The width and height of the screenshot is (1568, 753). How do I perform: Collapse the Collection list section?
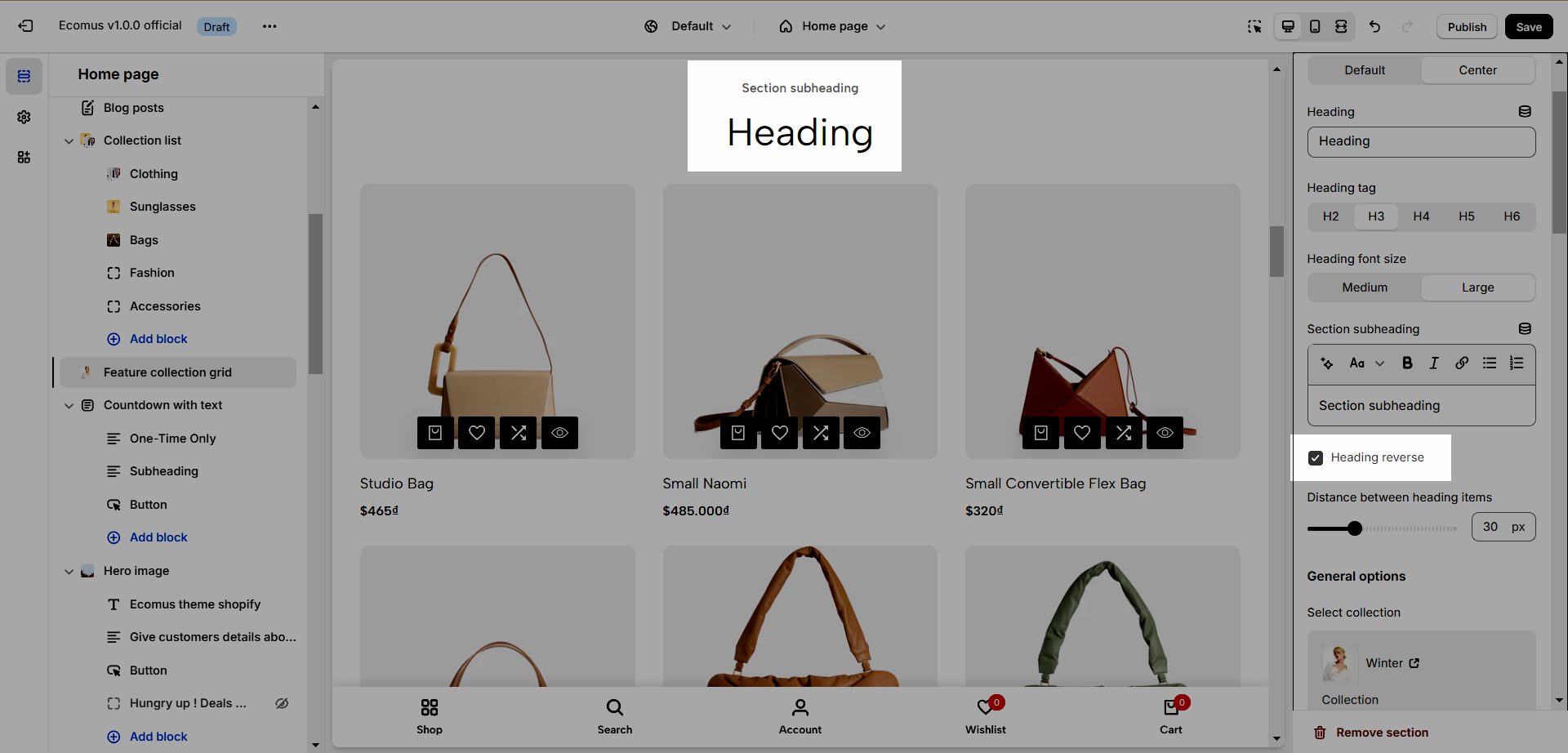pyautogui.click(x=69, y=141)
